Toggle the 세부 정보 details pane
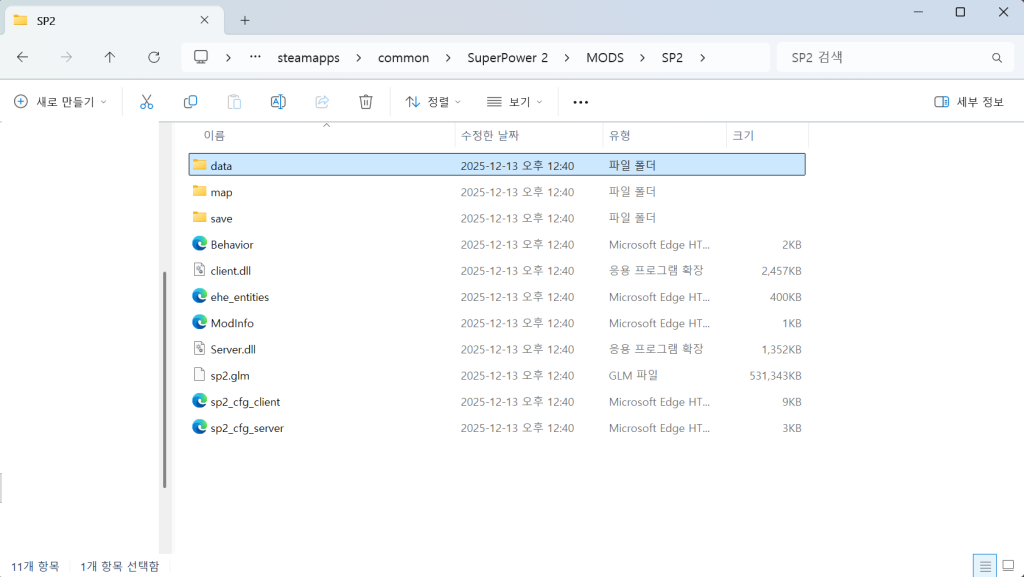 pyautogui.click(x=968, y=102)
